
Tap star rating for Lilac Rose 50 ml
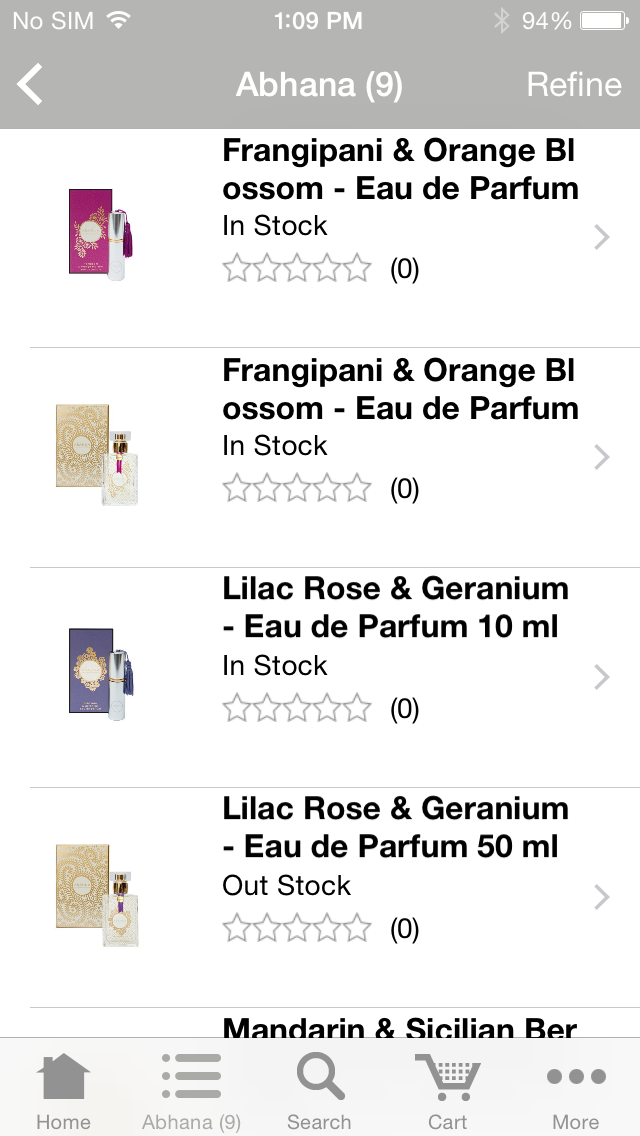click(x=297, y=929)
